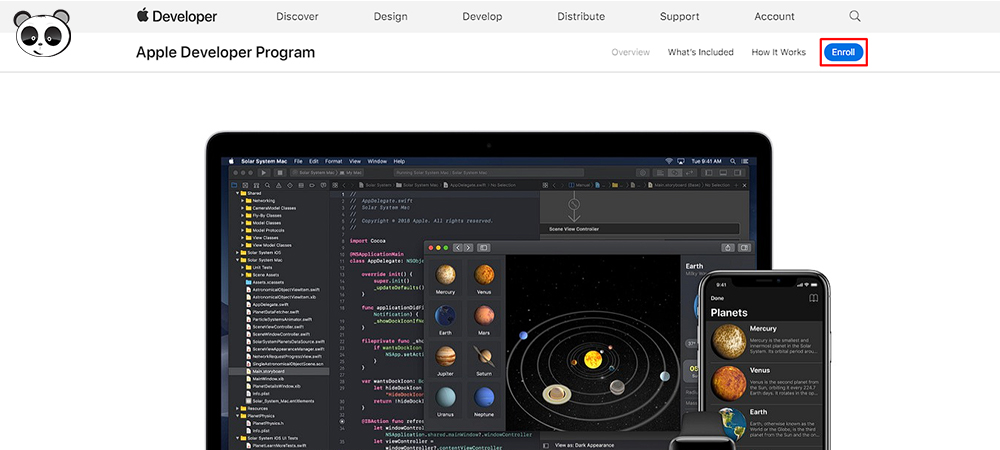Expand the Resources folder

pos(238,409)
